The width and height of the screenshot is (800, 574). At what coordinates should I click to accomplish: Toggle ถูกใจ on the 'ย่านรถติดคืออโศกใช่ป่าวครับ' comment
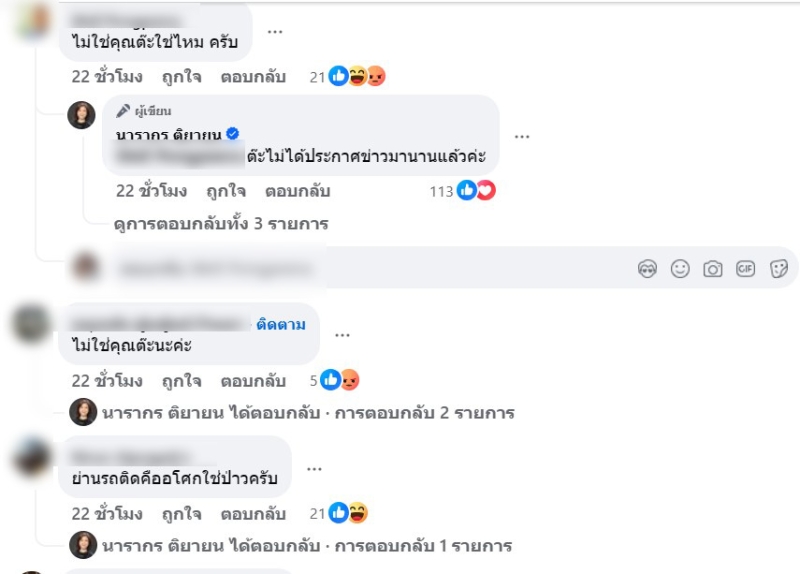tap(182, 513)
